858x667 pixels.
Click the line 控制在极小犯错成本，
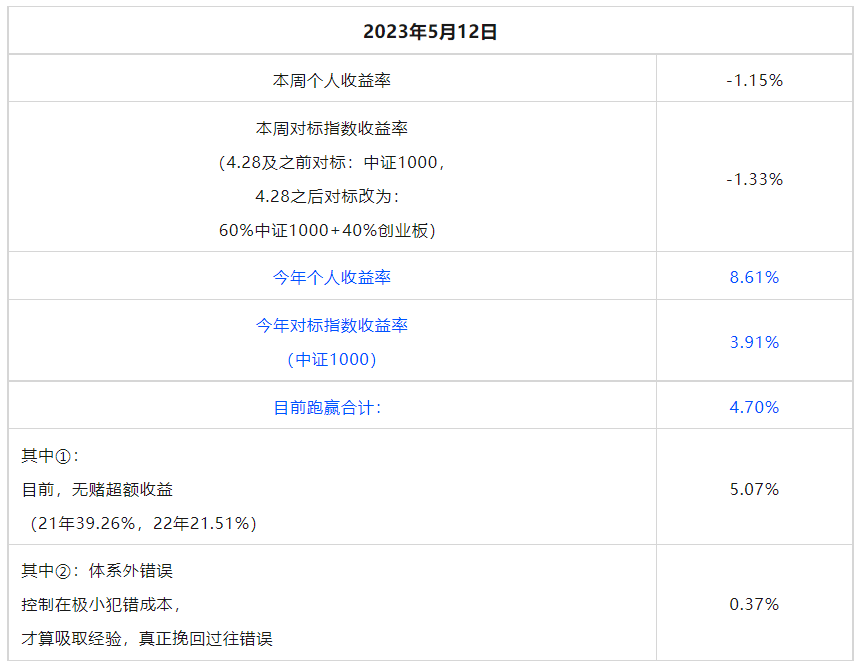[102, 605]
